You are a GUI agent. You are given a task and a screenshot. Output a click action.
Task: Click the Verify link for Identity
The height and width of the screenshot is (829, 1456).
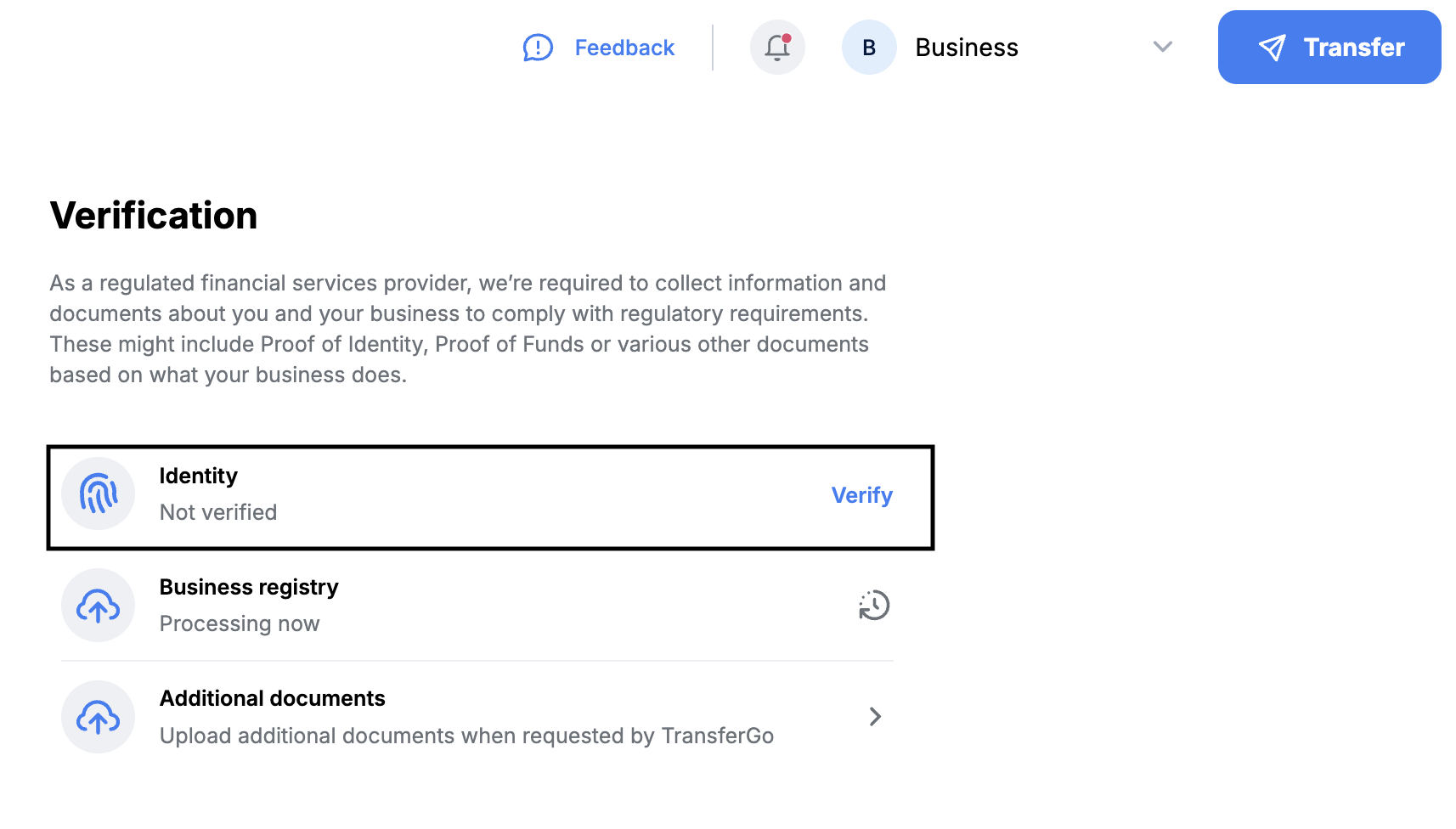[x=861, y=495]
